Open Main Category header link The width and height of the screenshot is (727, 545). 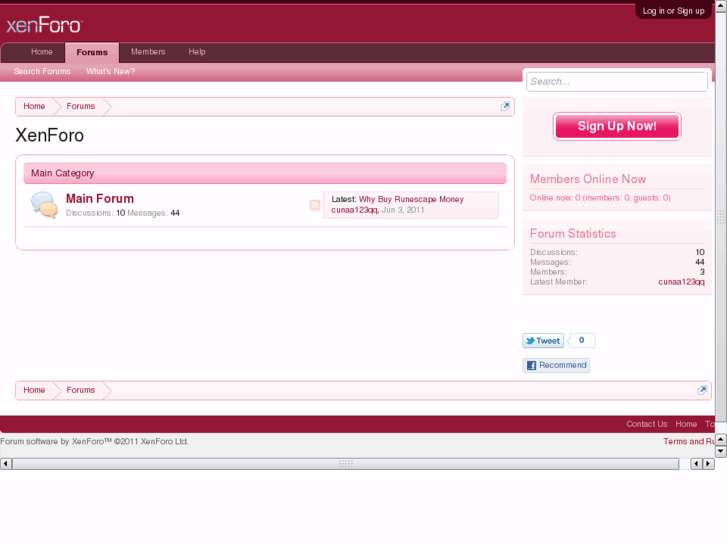pos(63,173)
